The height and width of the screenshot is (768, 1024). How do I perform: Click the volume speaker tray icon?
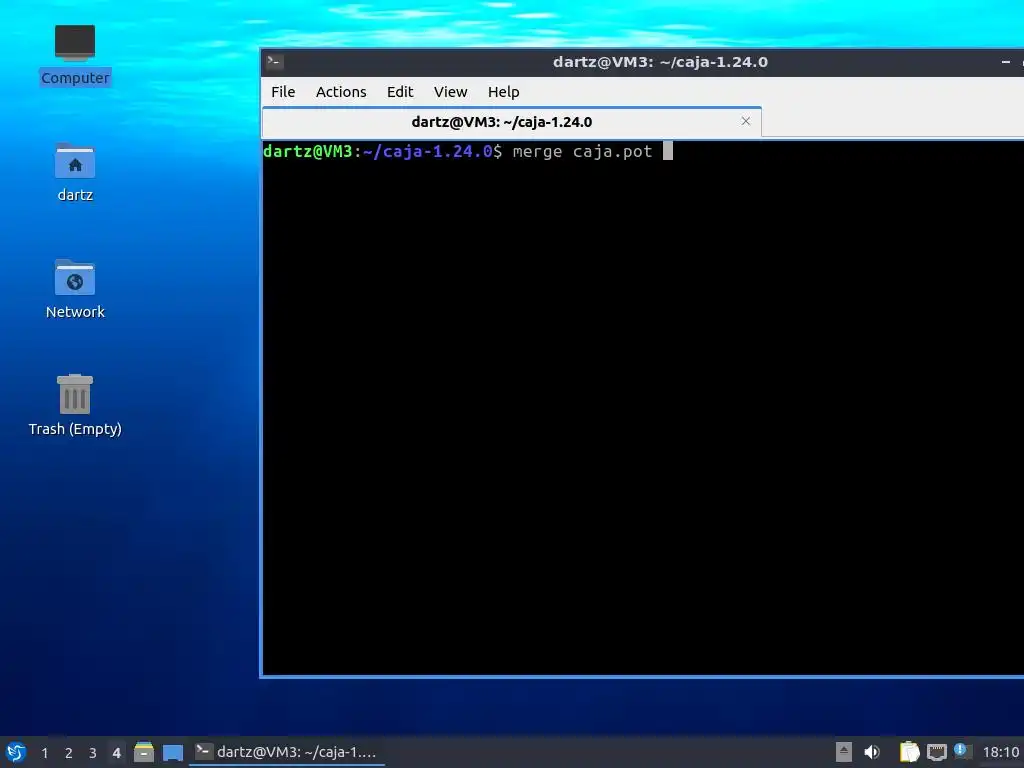pos(872,752)
